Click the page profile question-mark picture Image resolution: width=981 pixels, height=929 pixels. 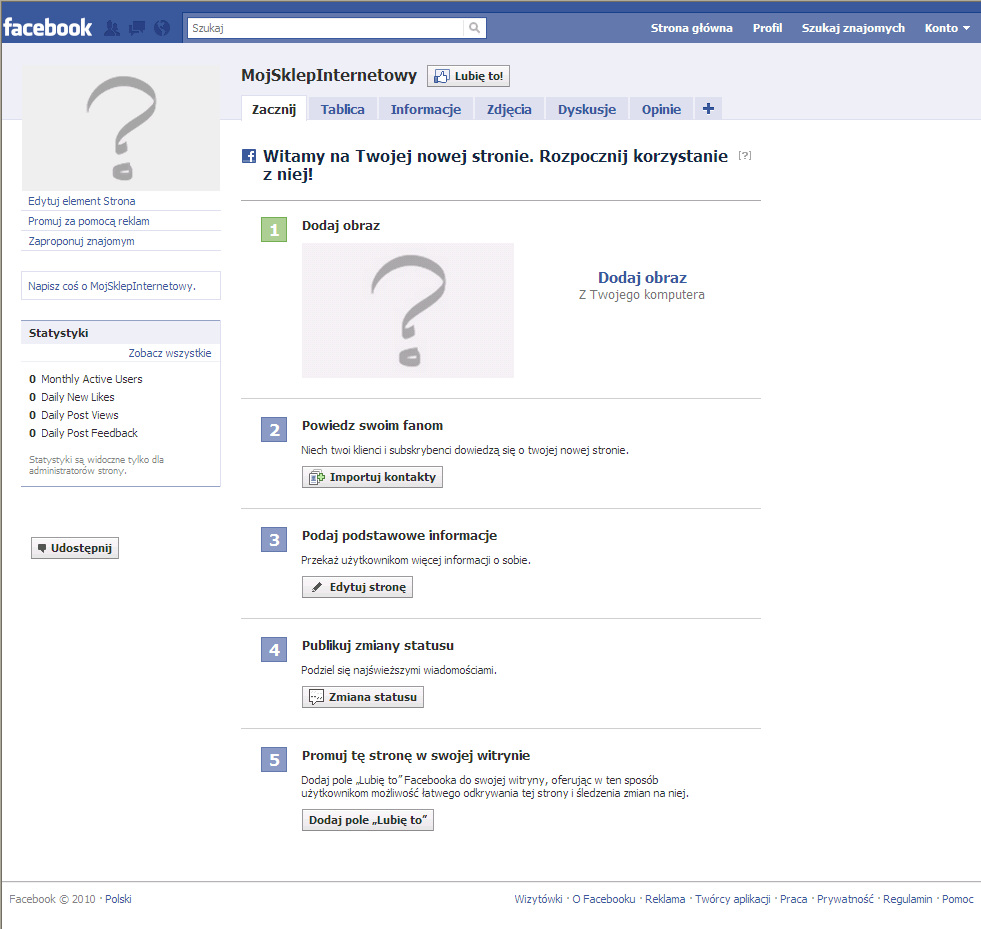pyautogui.click(x=121, y=128)
